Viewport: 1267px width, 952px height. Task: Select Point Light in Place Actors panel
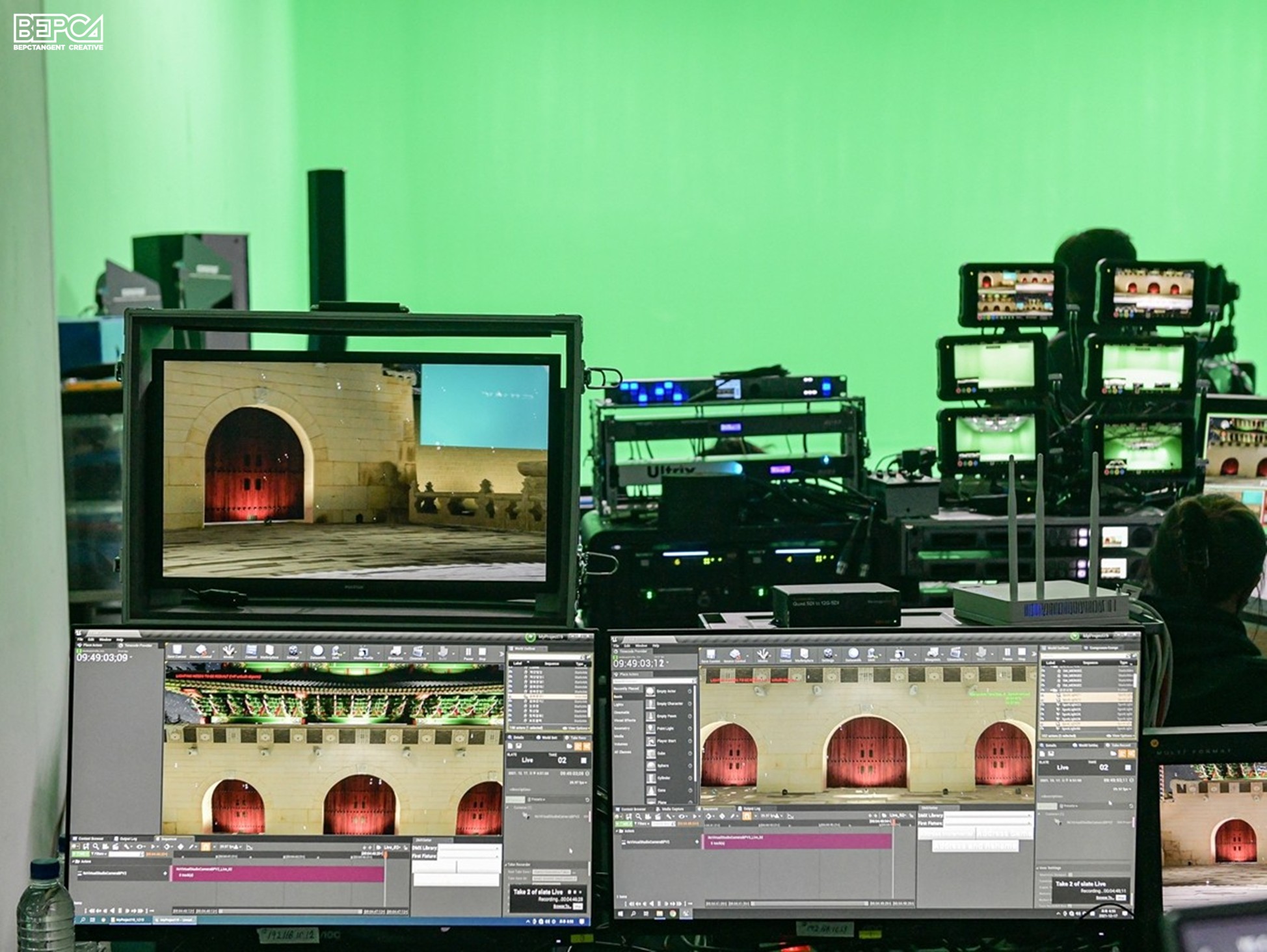tap(665, 728)
